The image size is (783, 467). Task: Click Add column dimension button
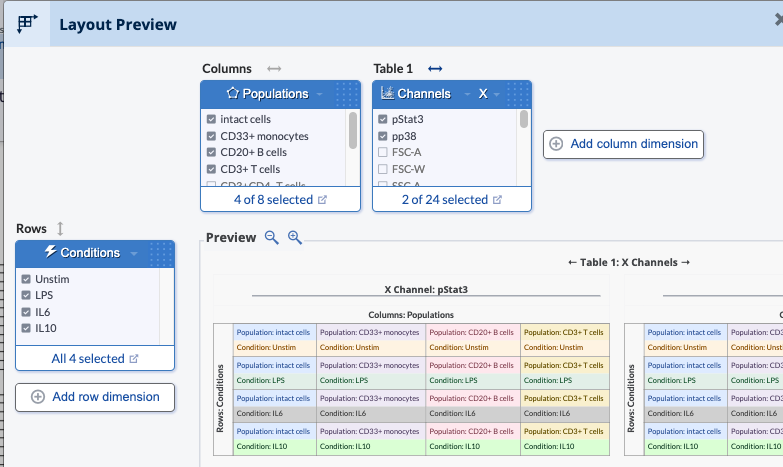[623, 144]
